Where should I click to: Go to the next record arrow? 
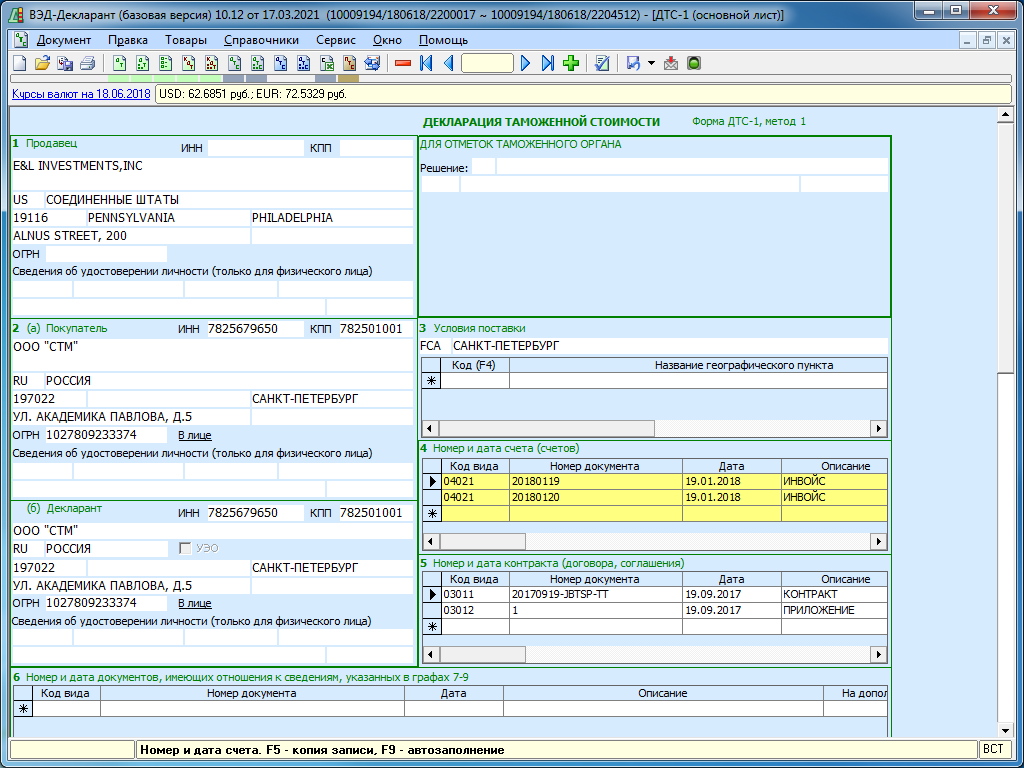pyautogui.click(x=526, y=63)
